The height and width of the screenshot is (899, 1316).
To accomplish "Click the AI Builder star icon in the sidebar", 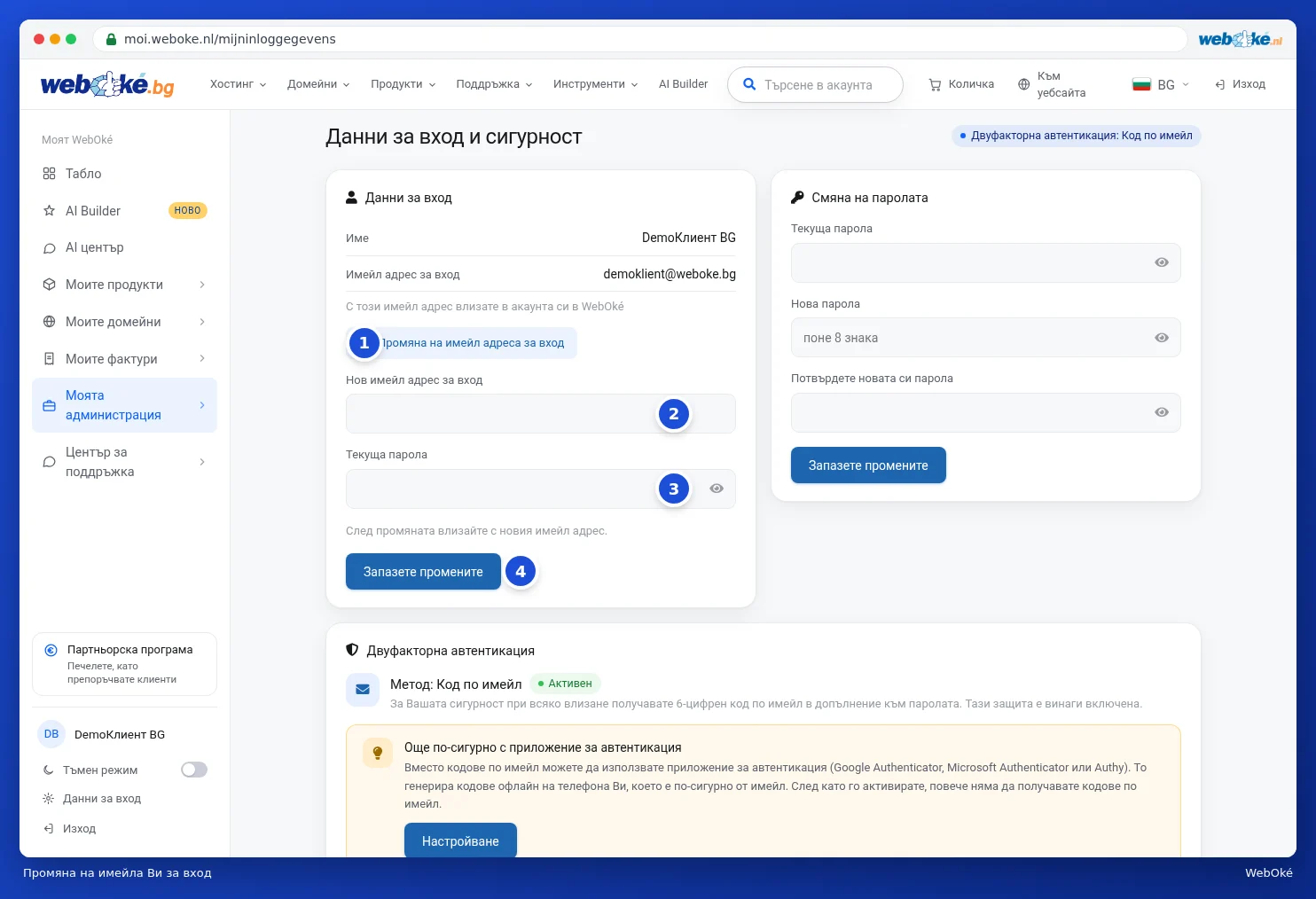I will (x=50, y=211).
